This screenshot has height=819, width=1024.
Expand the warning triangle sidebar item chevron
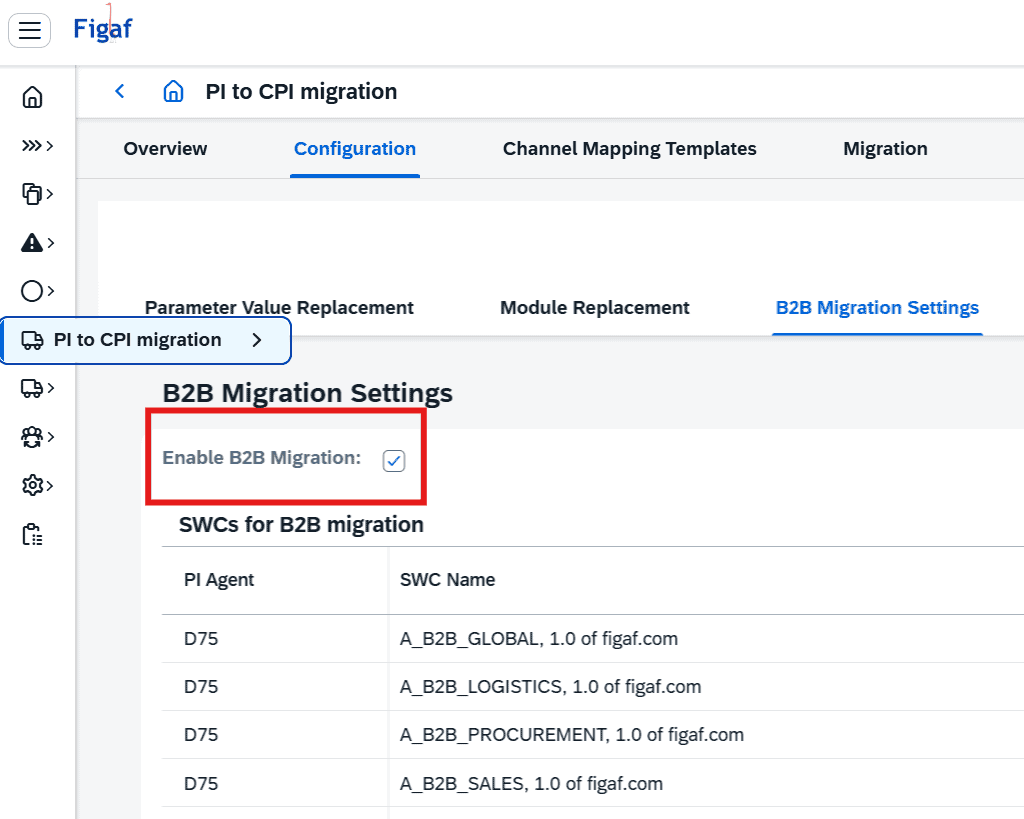click(50, 242)
